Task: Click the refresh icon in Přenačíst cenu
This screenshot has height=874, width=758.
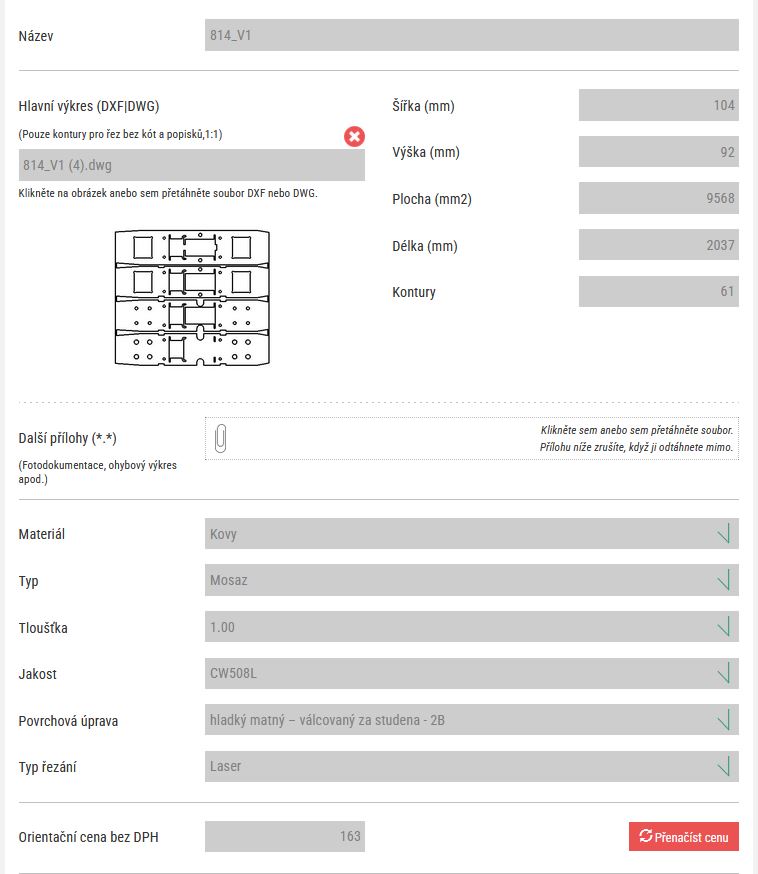Action: point(645,837)
